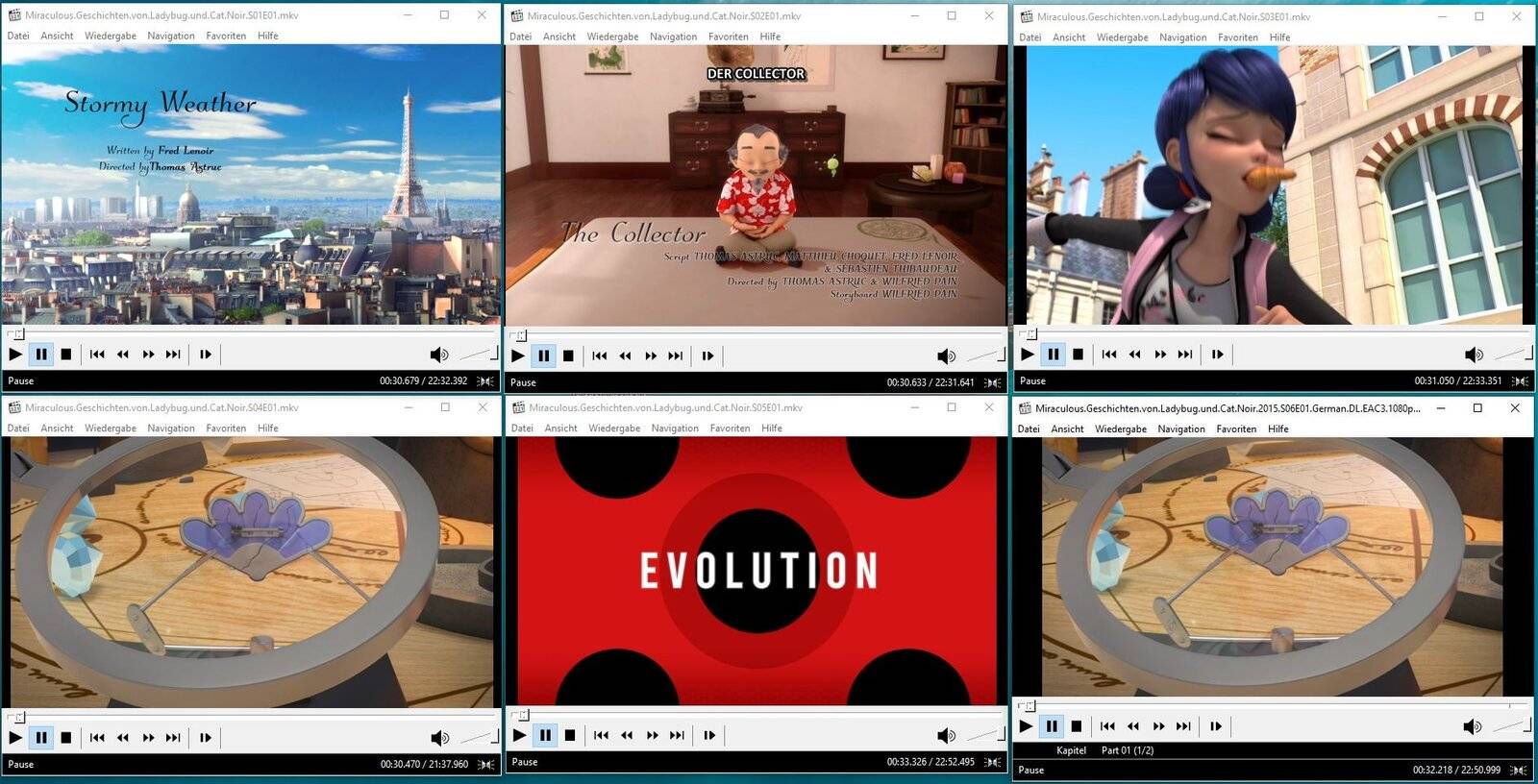Screen dimensions: 1538x784
Task: Fast-forward in the S04E01 player
Action: pos(148,738)
